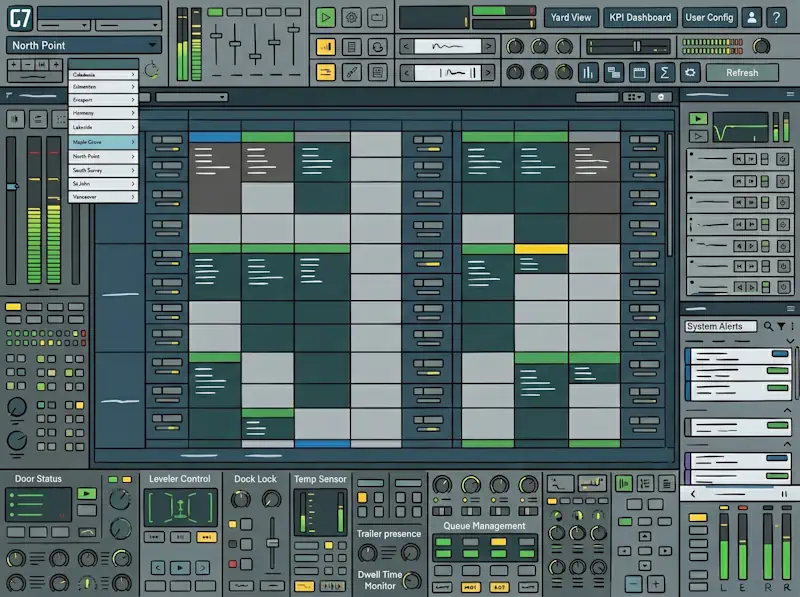The image size is (800, 597).
Task: Click the search icon in System Alerts
Action: [x=768, y=326]
